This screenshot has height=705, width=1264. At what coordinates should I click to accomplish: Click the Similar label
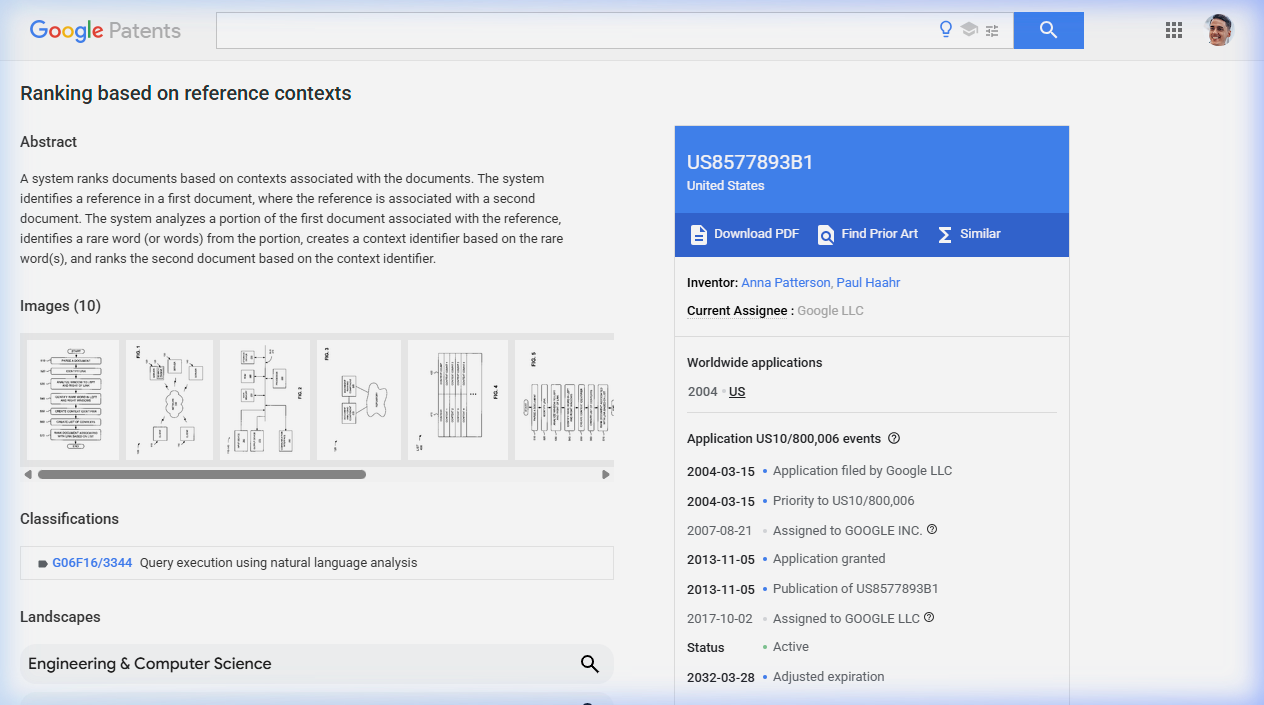coord(980,234)
